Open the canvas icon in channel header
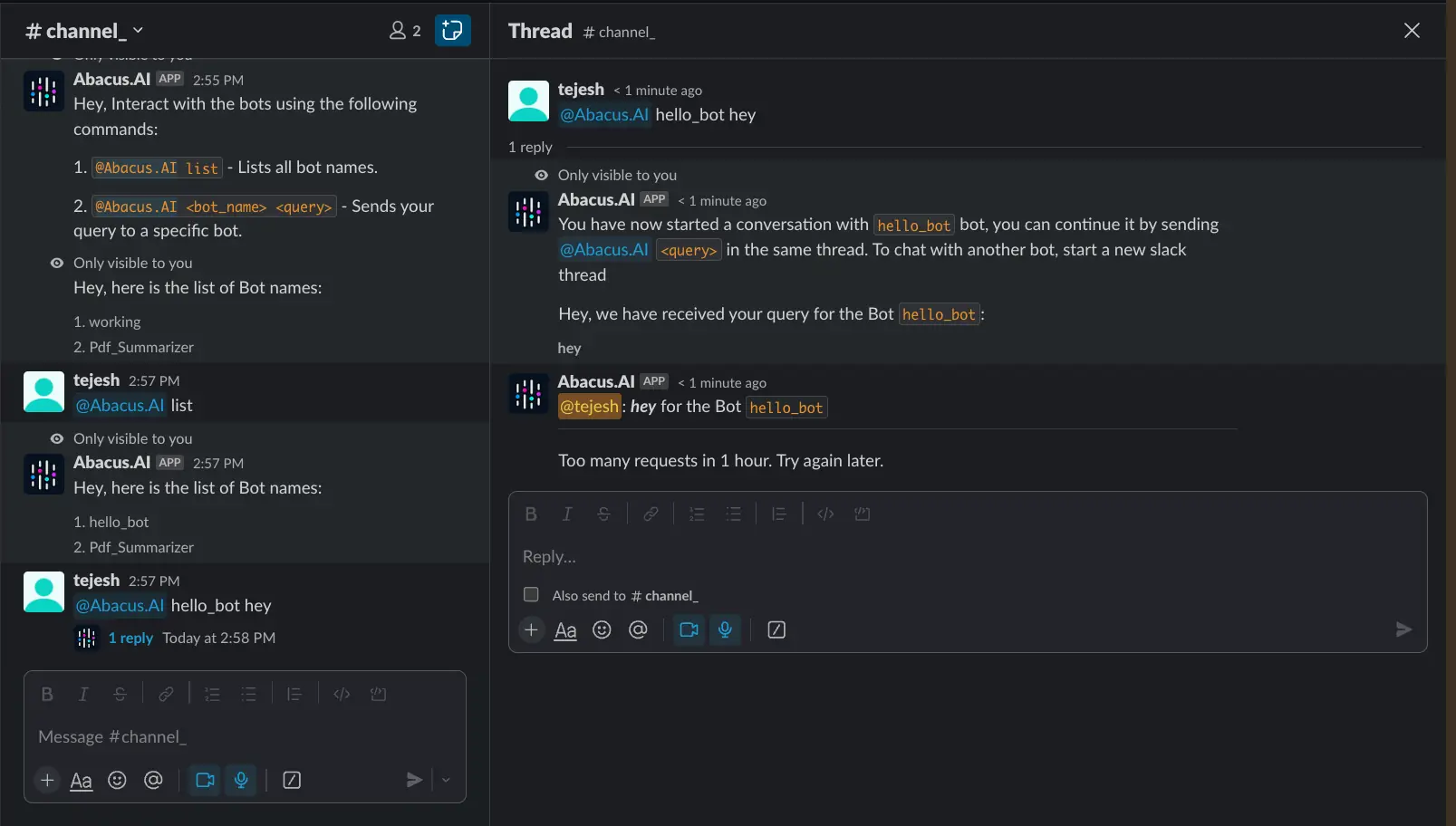Screen dimensions: 1456x826 (452, 31)
